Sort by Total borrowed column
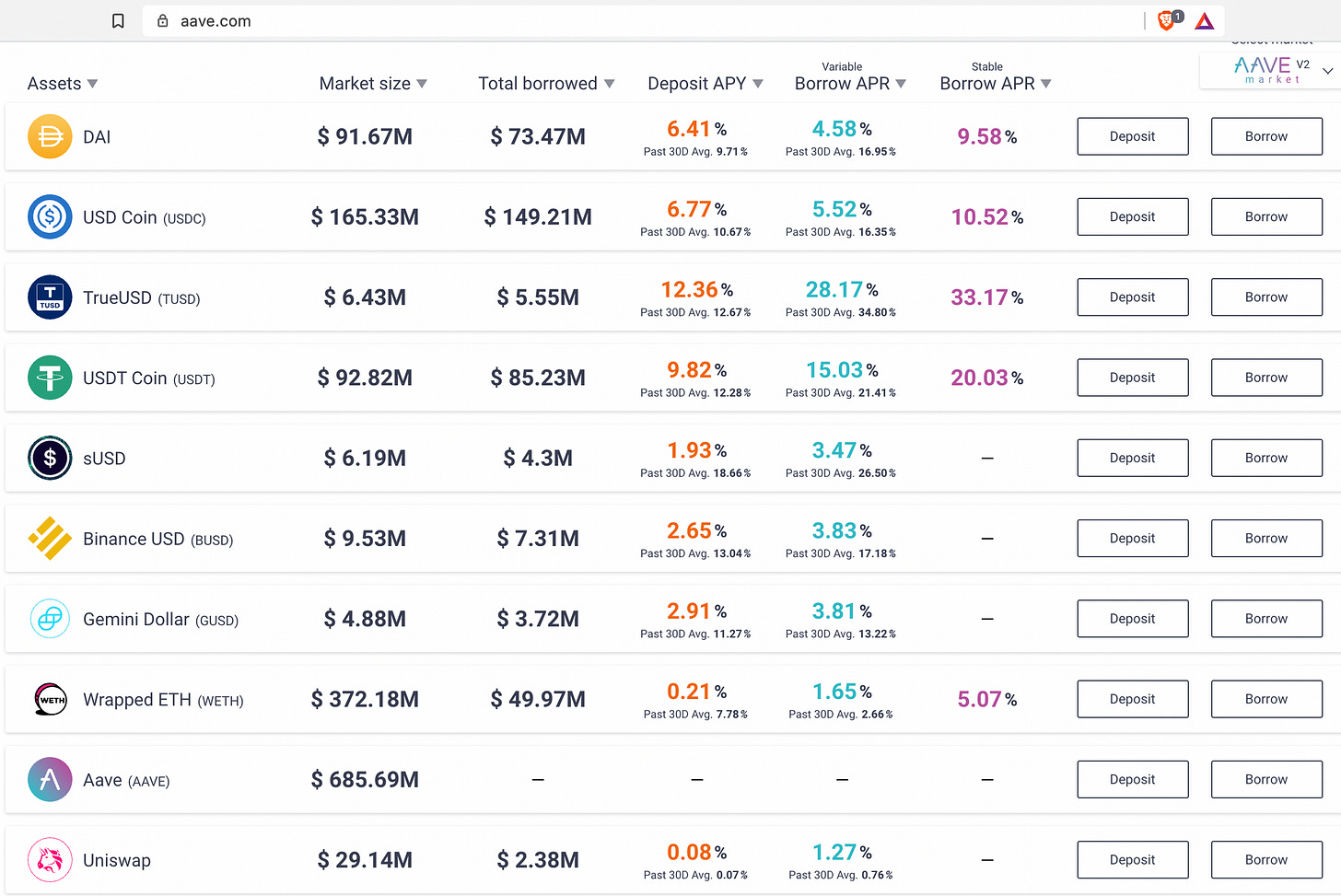The image size is (1341, 896). [546, 84]
